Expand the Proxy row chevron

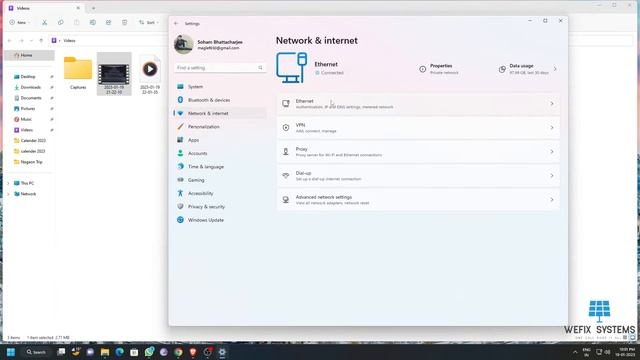552,152
